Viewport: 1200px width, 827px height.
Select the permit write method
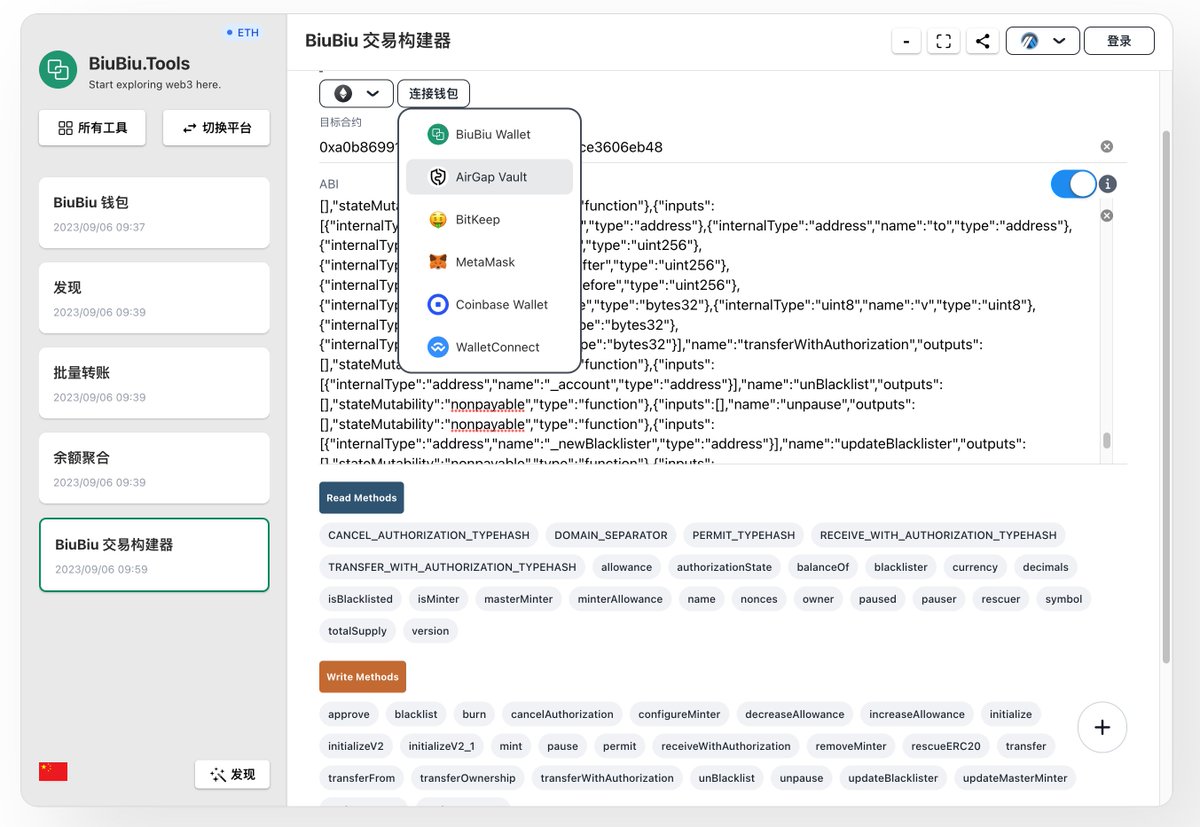coord(620,746)
